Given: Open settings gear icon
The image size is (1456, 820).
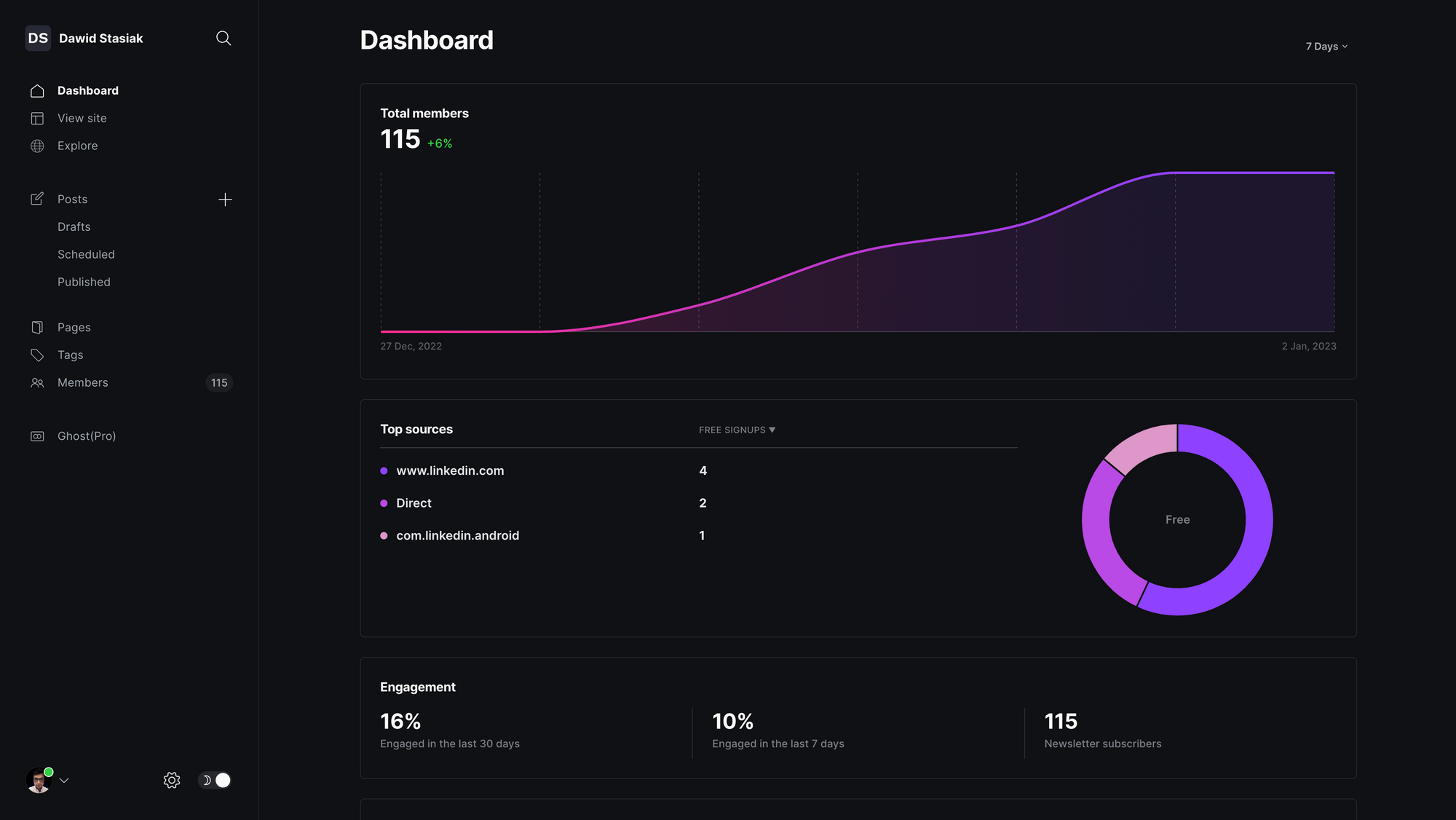Looking at the screenshot, I should coord(172,780).
